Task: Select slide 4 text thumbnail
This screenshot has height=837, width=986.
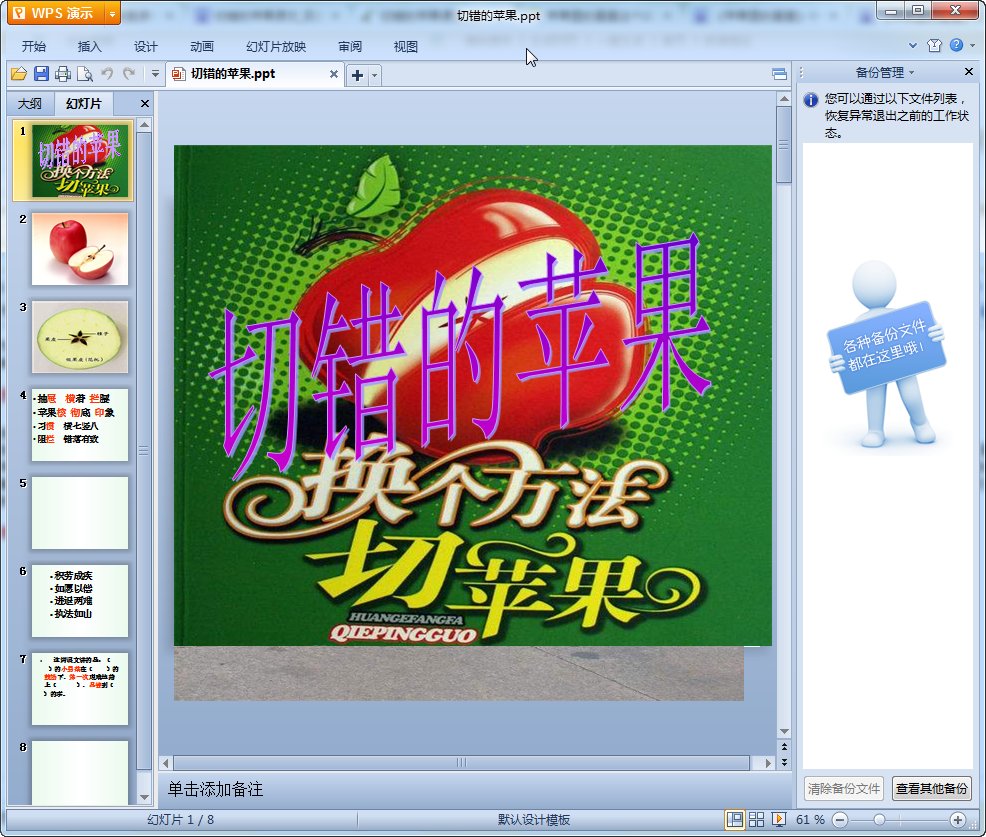Action: (x=80, y=425)
